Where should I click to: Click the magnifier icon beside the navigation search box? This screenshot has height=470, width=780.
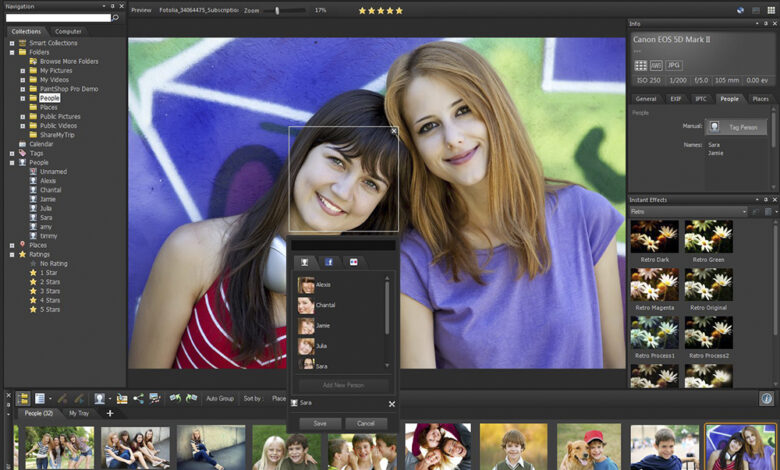coord(115,18)
